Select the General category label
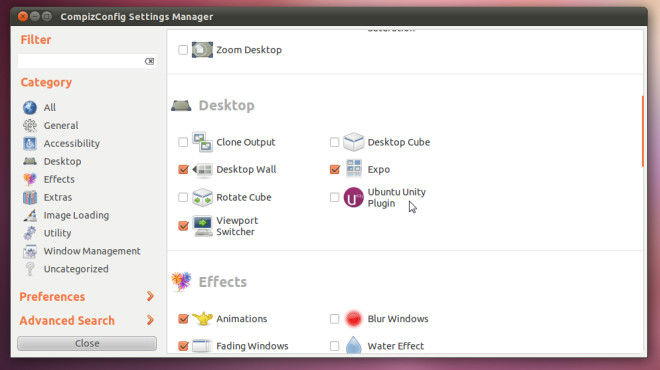The width and height of the screenshot is (660, 370). [61, 125]
